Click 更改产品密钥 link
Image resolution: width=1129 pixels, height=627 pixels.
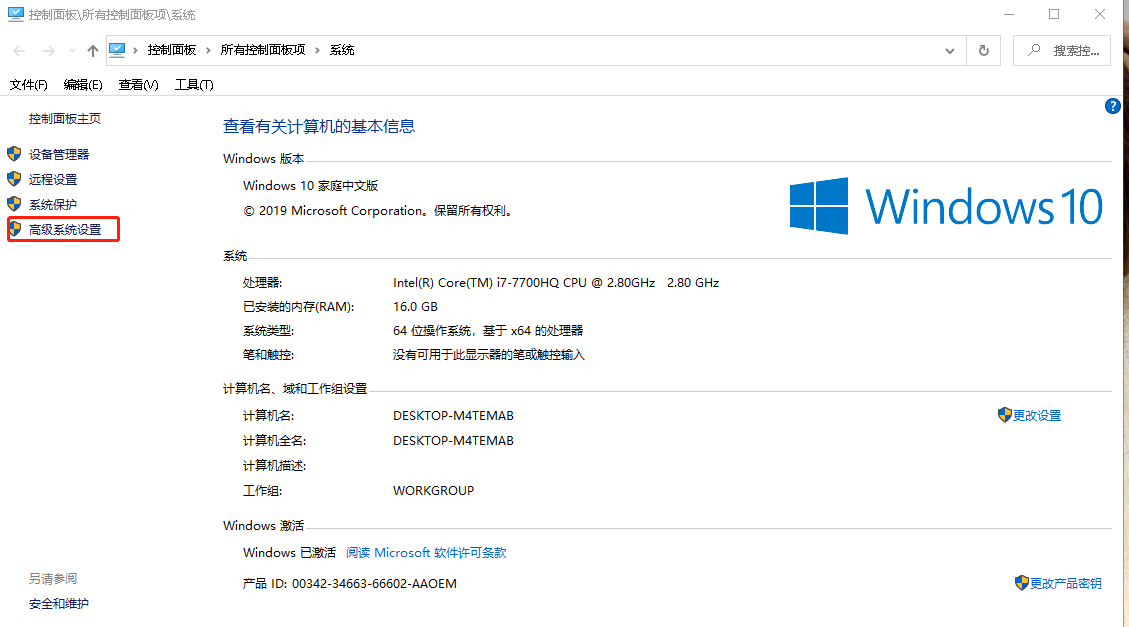(1066, 583)
